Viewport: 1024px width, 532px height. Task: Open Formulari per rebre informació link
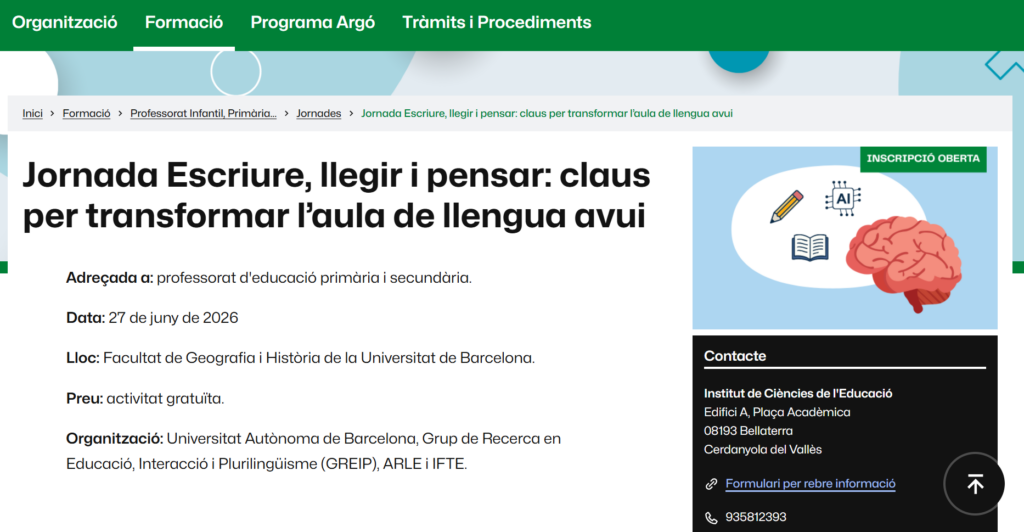810,484
